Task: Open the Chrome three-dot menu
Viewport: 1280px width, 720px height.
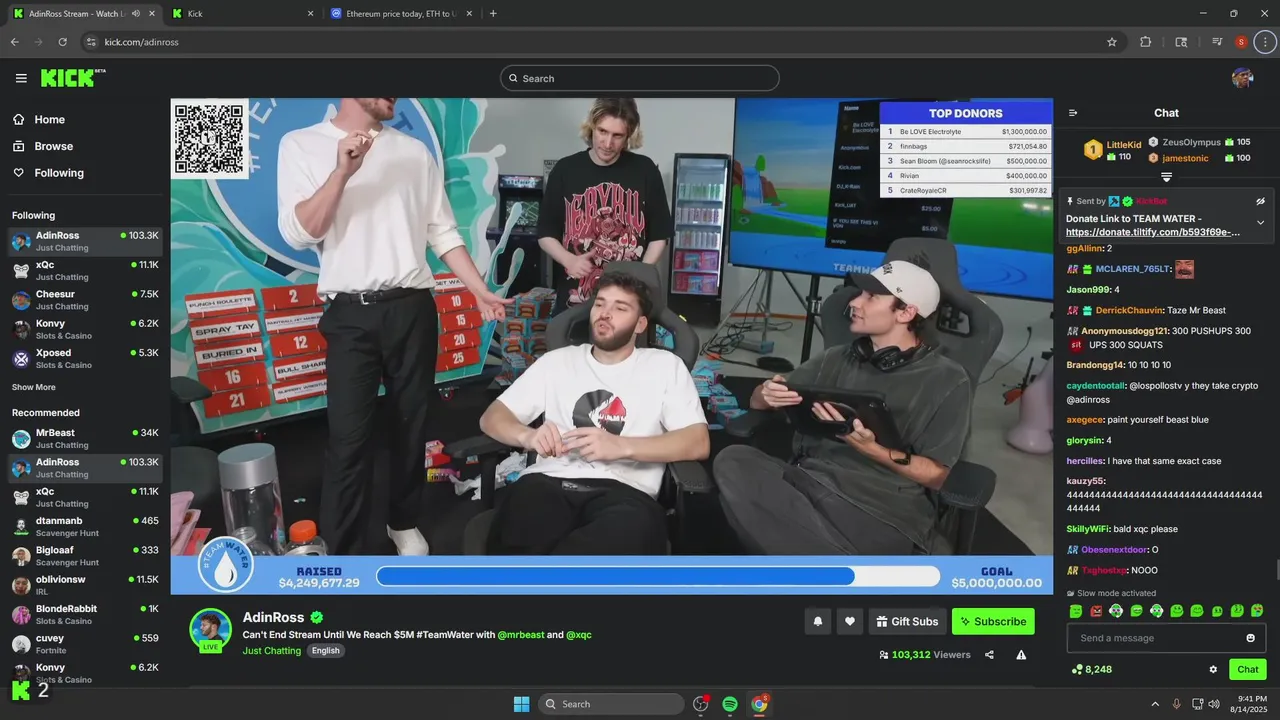Action: tap(1266, 42)
